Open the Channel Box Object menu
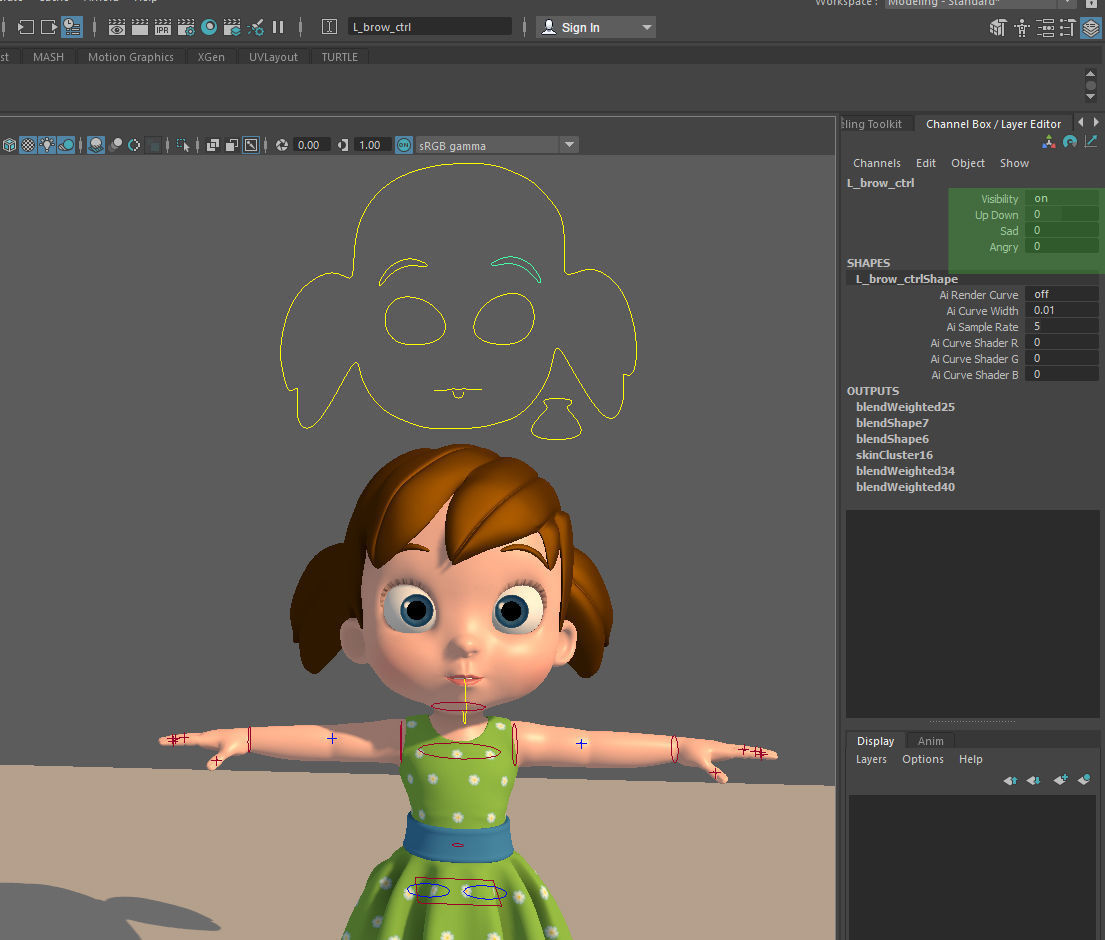Image resolution: width=1105 pixels, height=940 pixels. tap(968, 163)
